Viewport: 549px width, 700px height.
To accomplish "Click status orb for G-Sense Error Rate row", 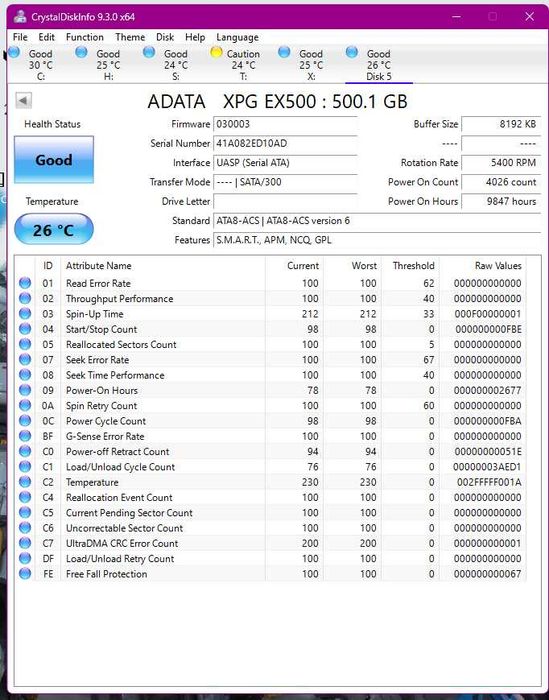I will pos(25,436).
